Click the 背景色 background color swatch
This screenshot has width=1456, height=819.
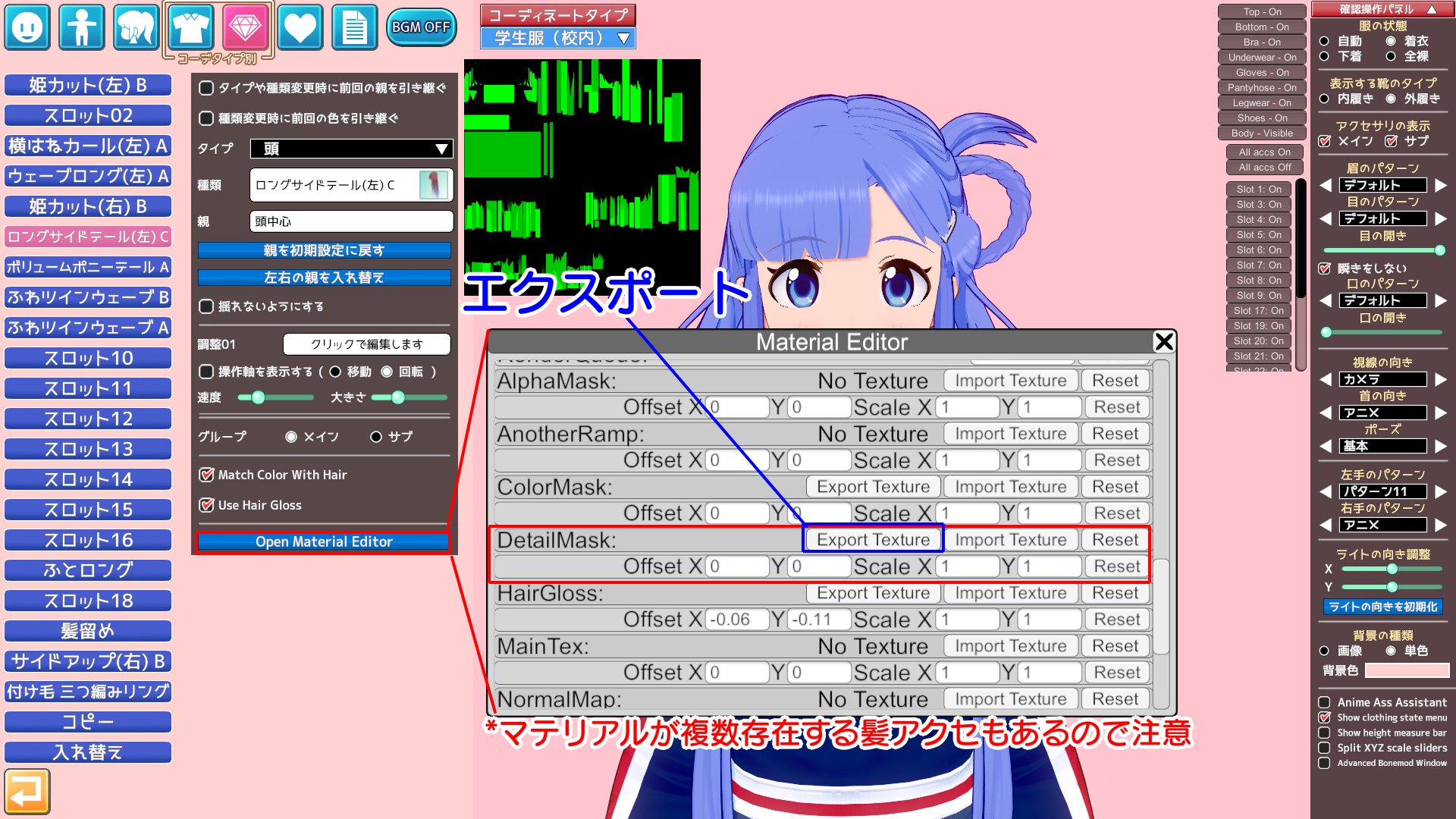[x=1407, y=670]
